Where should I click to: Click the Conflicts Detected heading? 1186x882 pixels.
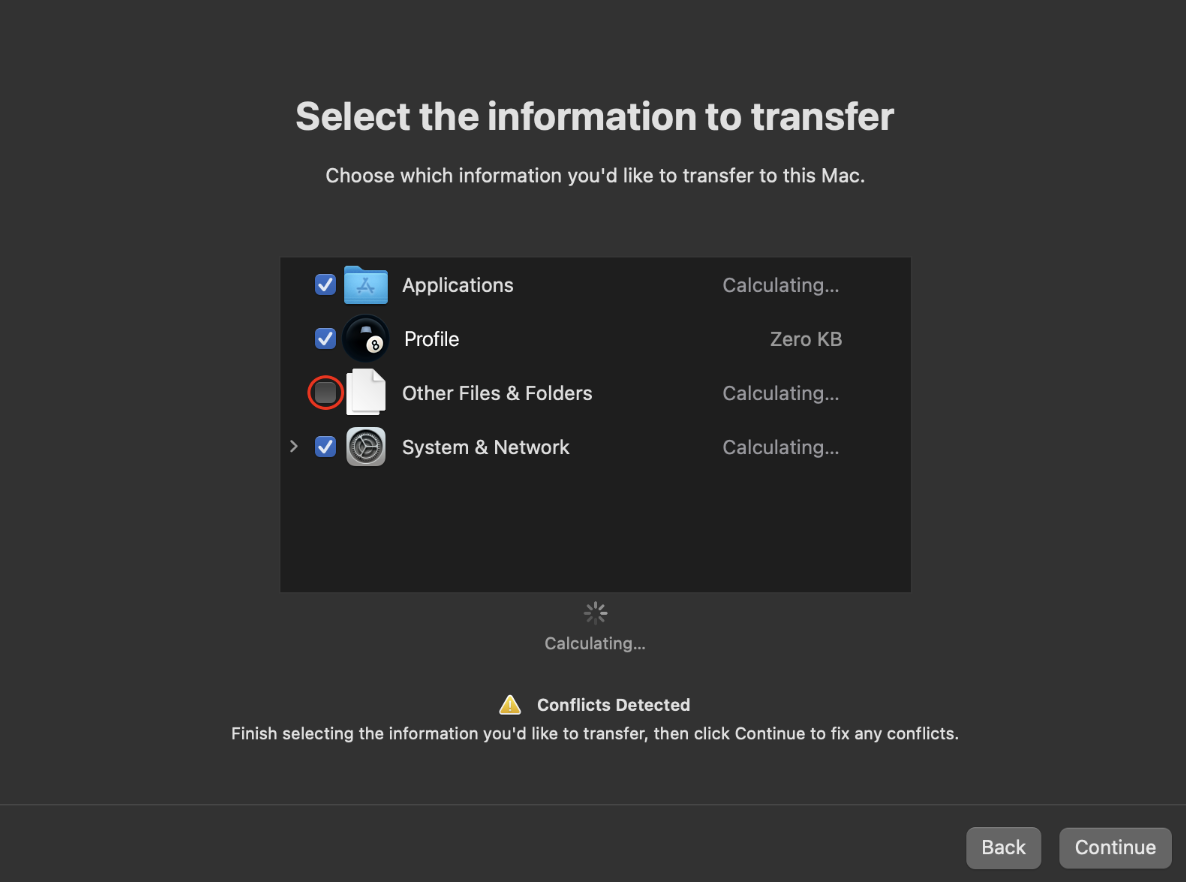point(613,705)
